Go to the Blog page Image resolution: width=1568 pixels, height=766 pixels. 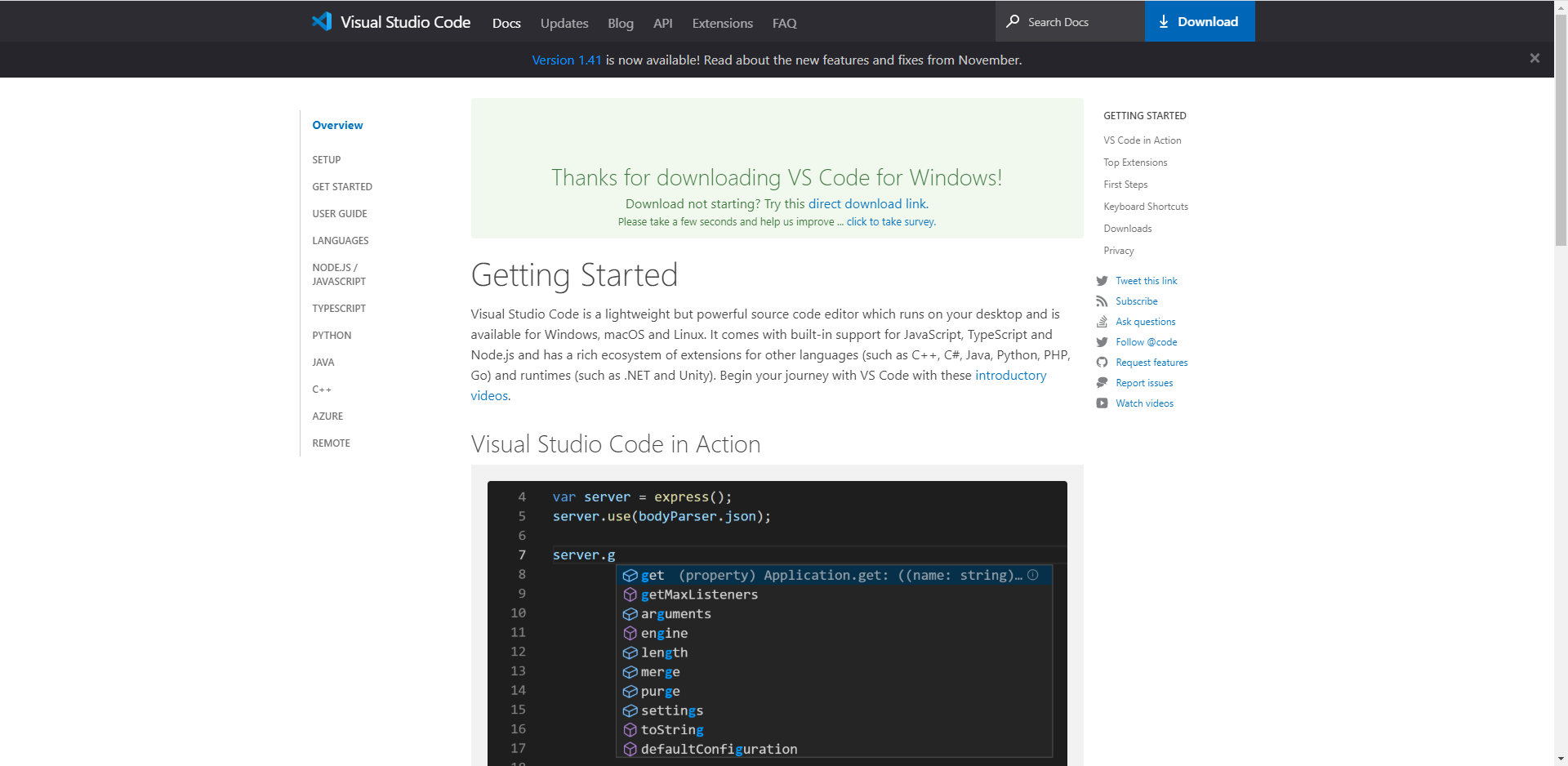point(621,23)
